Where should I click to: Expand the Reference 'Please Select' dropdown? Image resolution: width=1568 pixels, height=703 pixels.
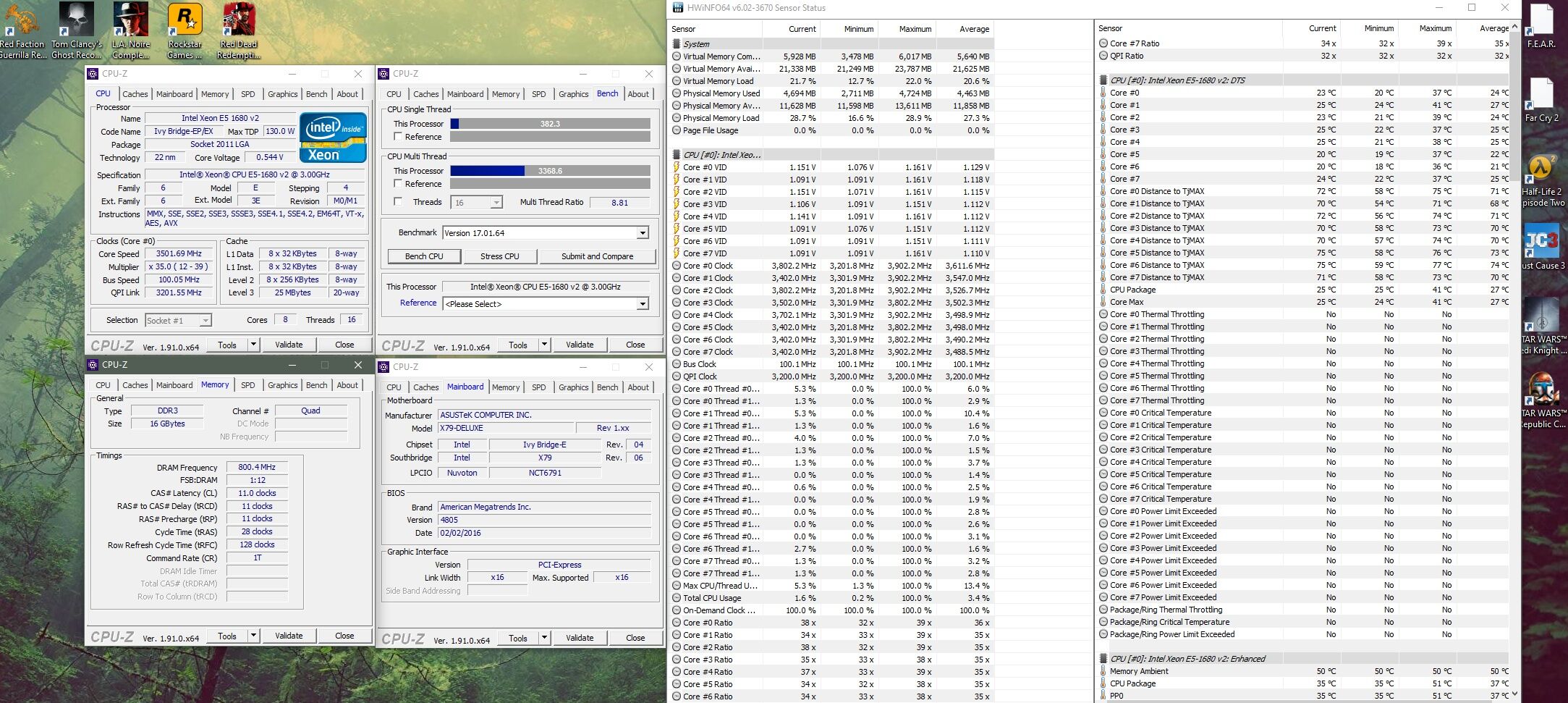(x=642, y=304)
